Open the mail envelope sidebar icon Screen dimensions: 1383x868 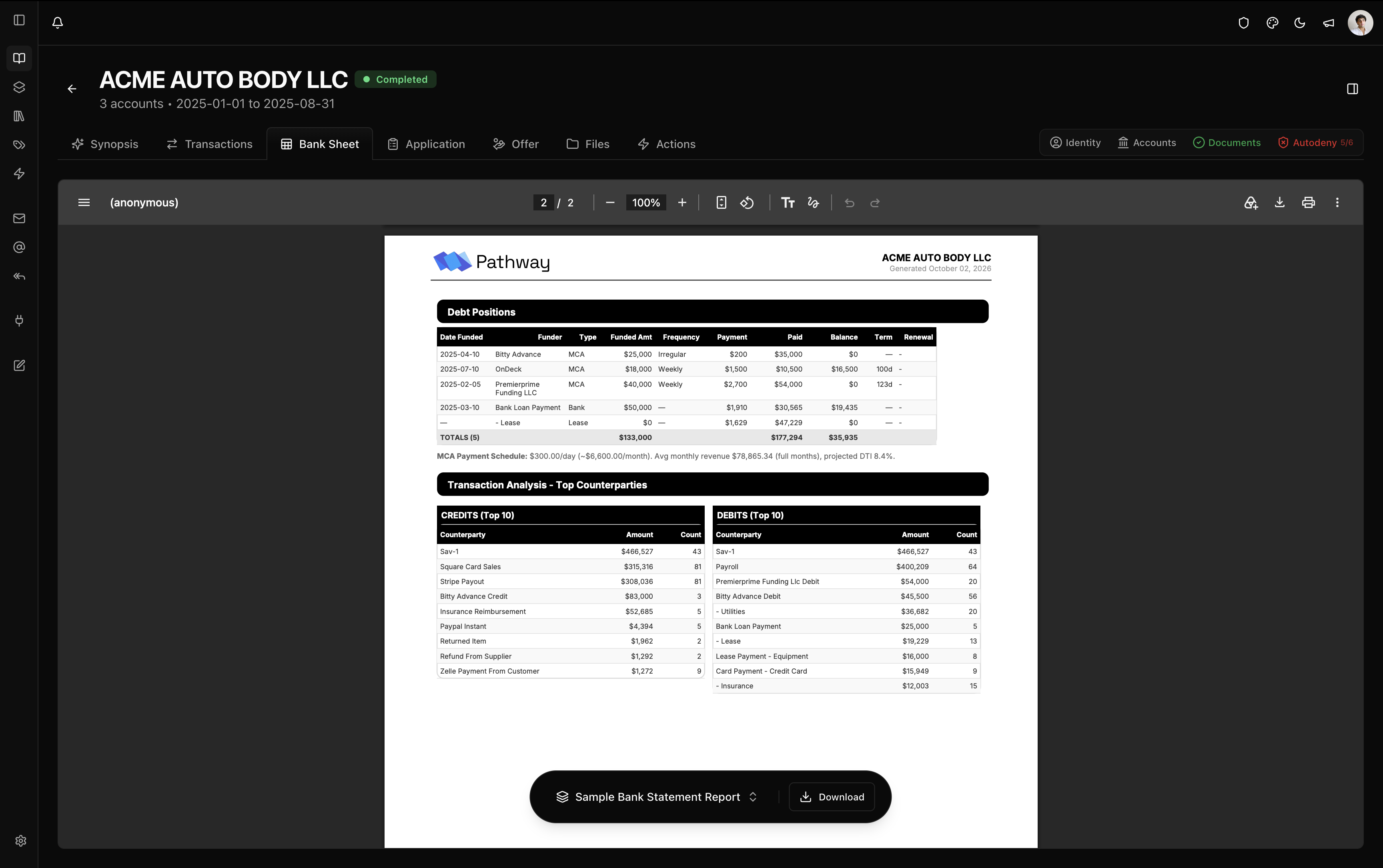(19, 218)
